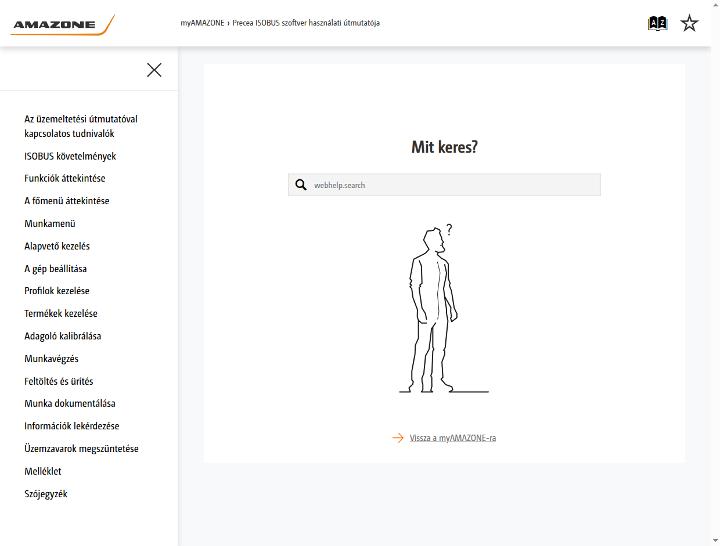Click the scrollbar down arrow
The width and height of the screenshot is (720, 546).
coord(715,541)
